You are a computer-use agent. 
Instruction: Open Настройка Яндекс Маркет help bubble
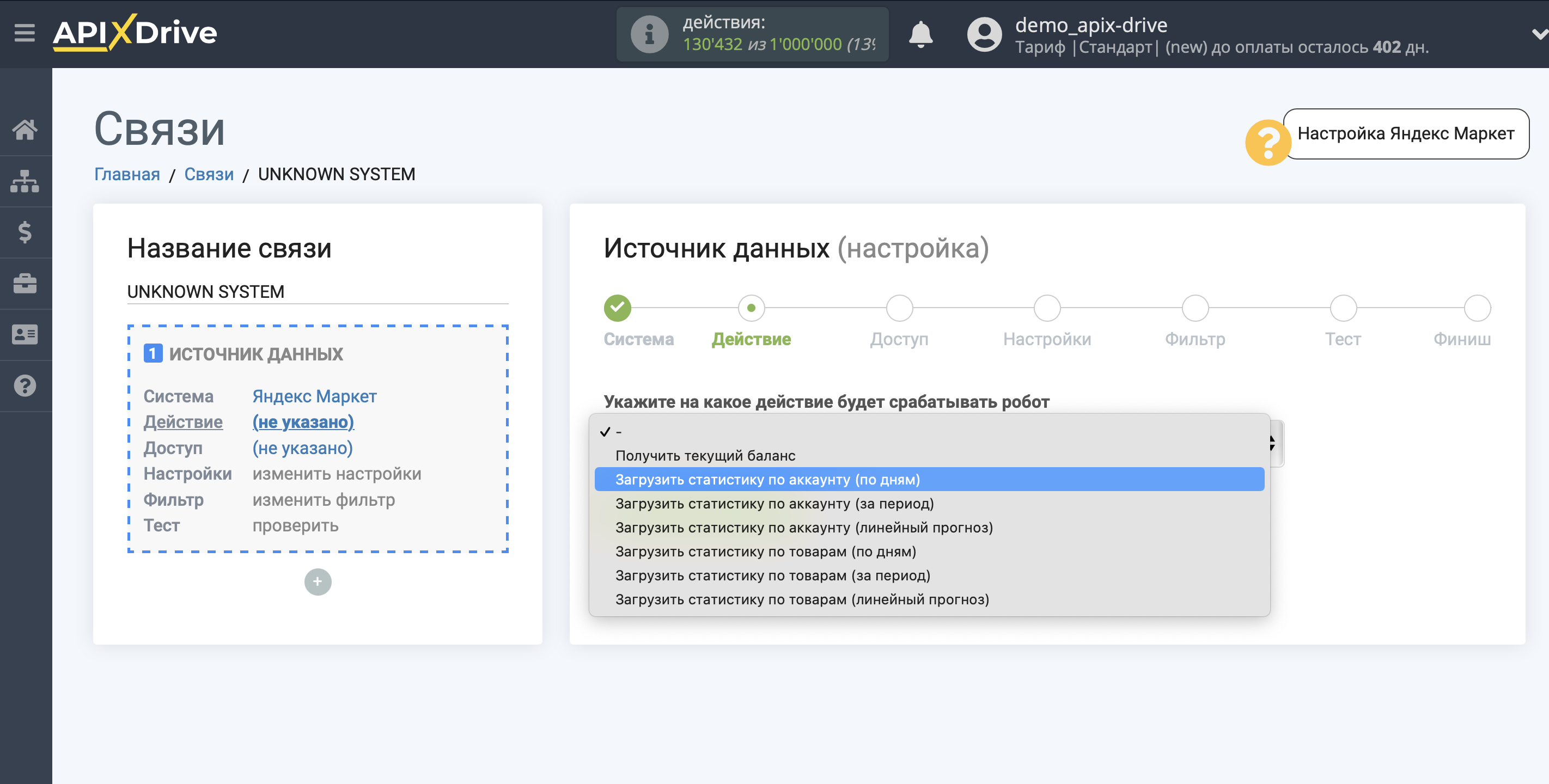pos(1405,133)
